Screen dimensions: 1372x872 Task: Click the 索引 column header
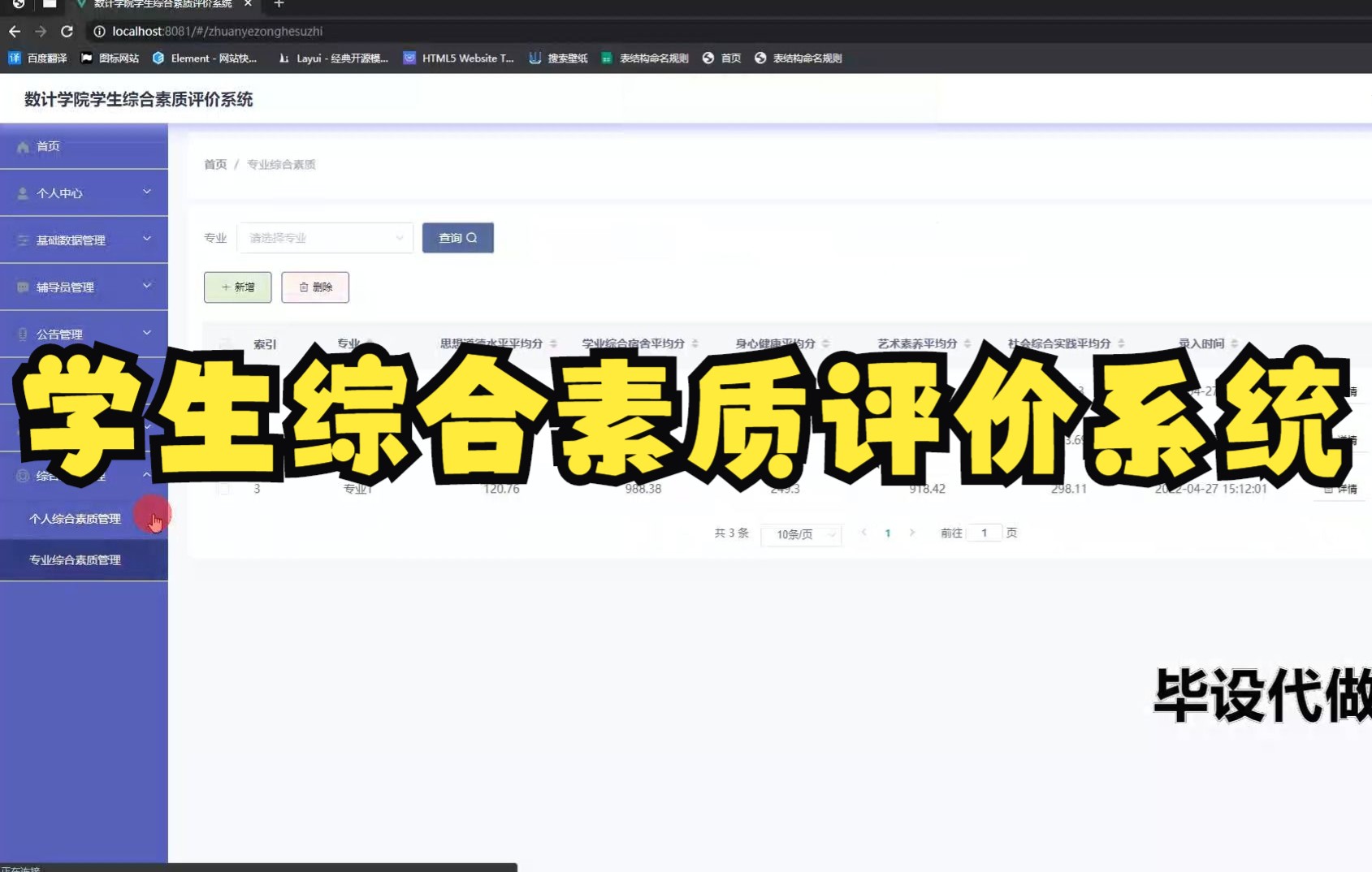pos(265,344)
